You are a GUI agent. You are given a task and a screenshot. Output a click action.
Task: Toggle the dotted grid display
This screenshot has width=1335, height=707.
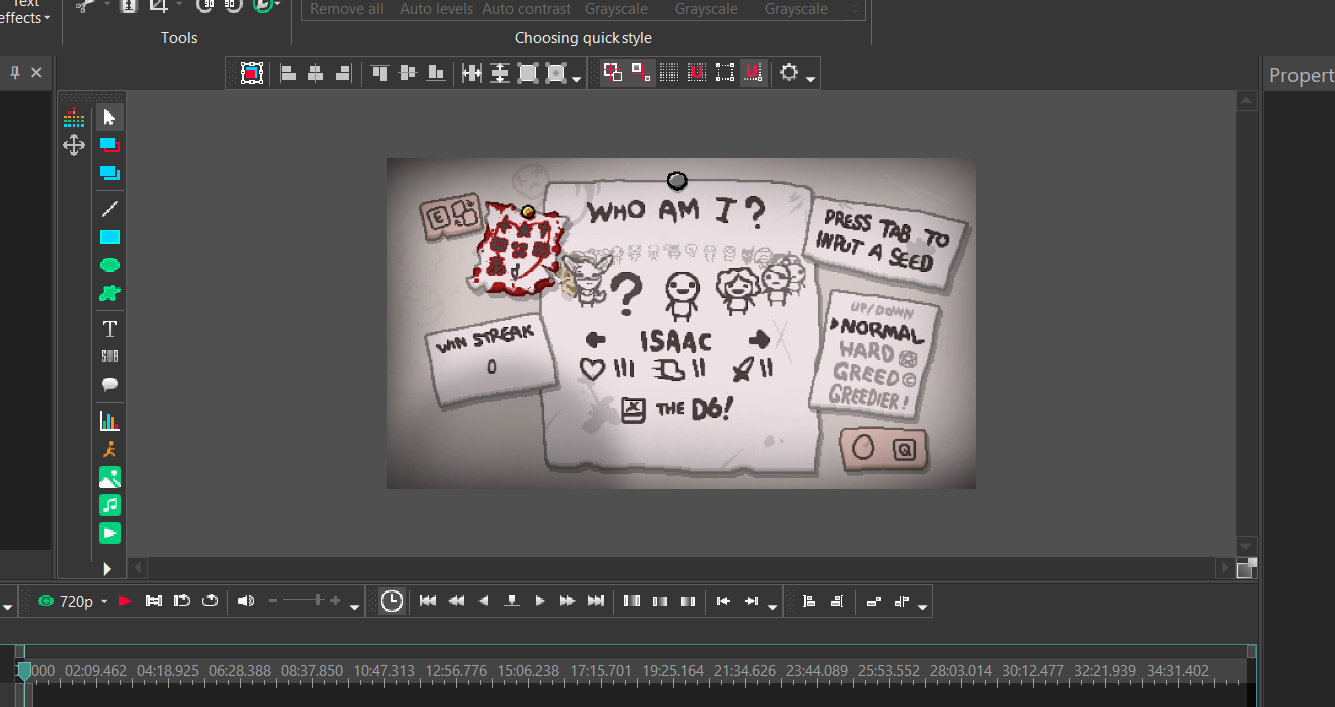coord(669,73)
